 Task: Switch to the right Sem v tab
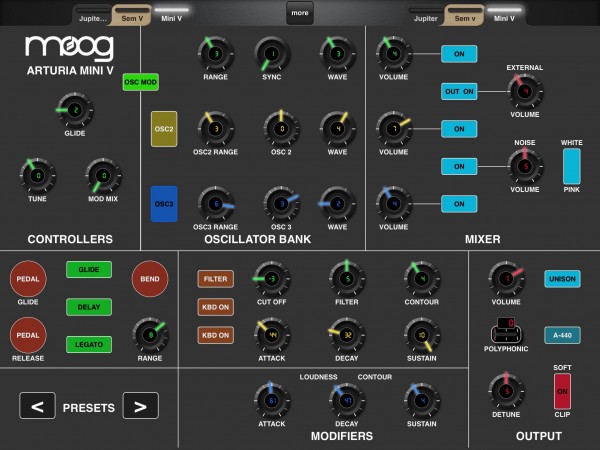pos(465,16)
